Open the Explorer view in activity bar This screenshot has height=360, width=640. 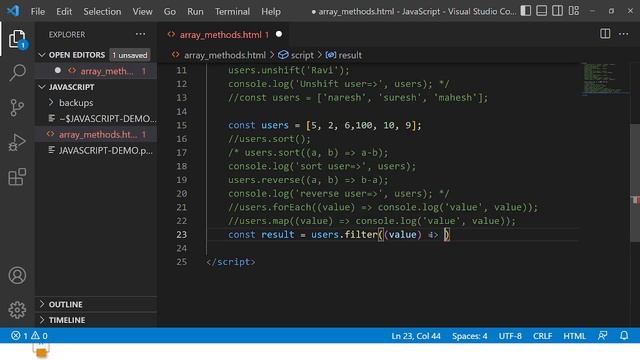click(17, 39)
